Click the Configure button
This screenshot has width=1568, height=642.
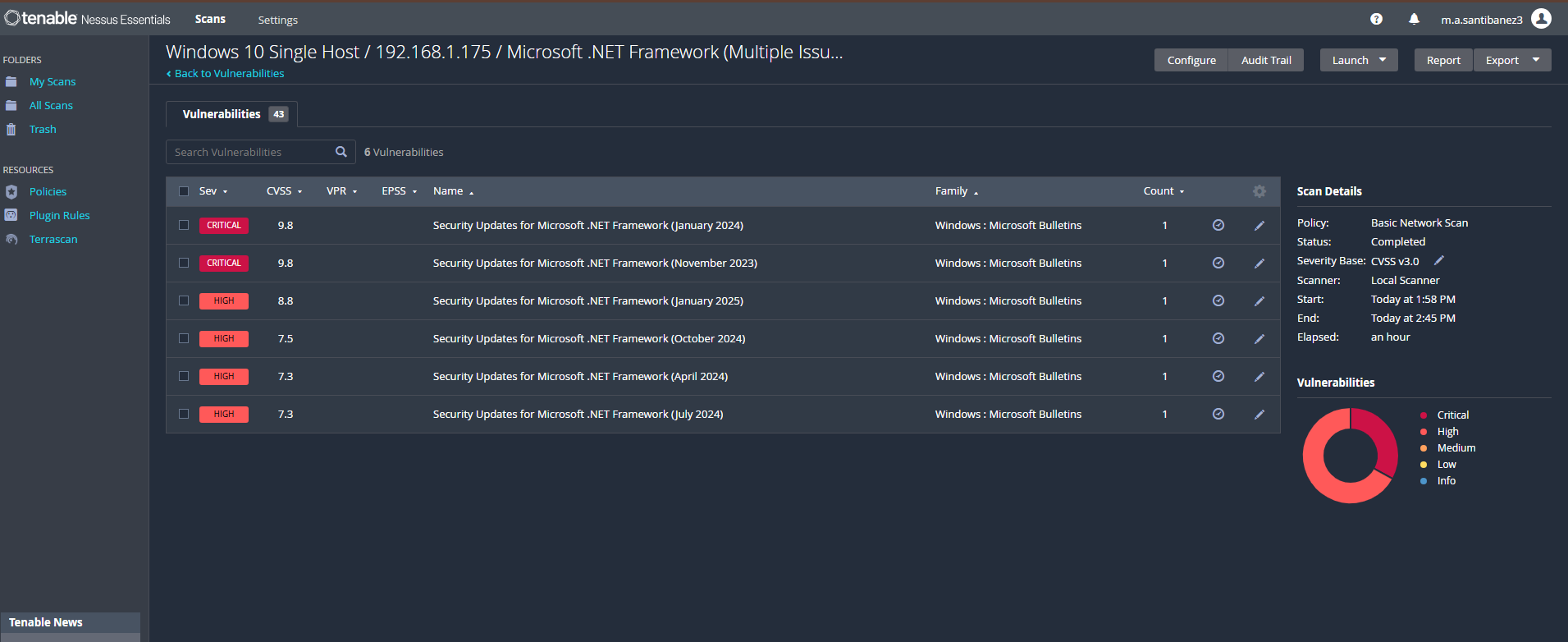(1191, 60)
